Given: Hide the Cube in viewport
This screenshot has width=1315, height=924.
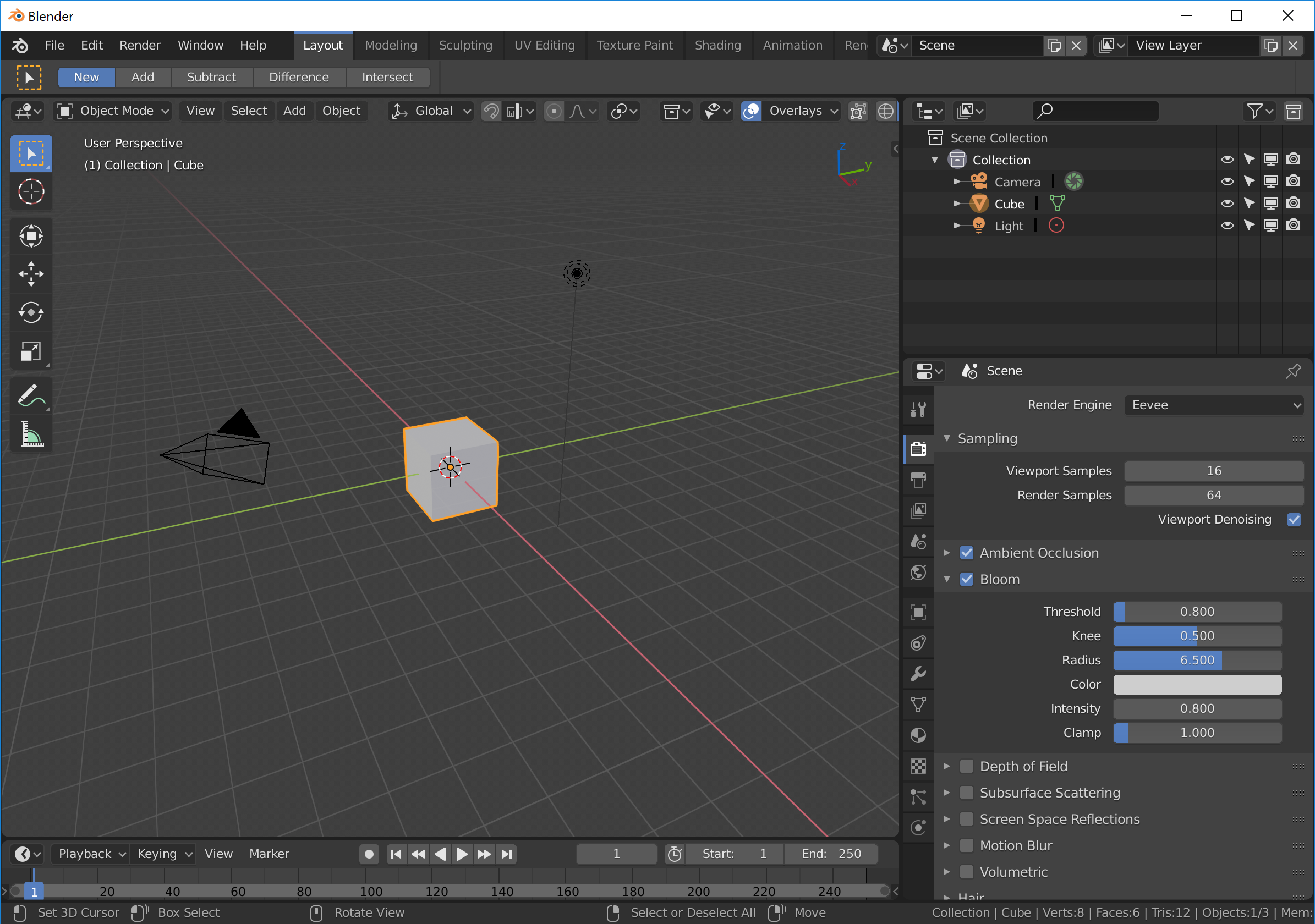Looking at the screenshot, I should pyautogui.click(x=1227, y=204).
